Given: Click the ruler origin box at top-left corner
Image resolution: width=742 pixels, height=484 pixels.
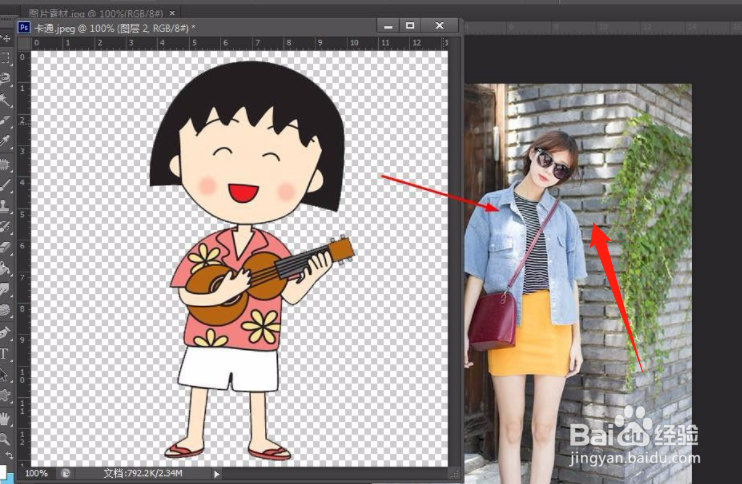Looking at the screenshot, I should coord(24,44).
